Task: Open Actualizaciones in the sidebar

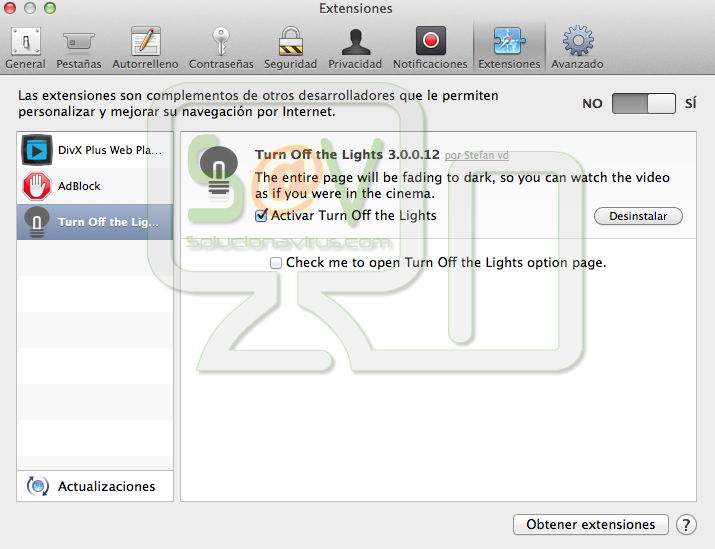Action: click(x=95, y=487)
